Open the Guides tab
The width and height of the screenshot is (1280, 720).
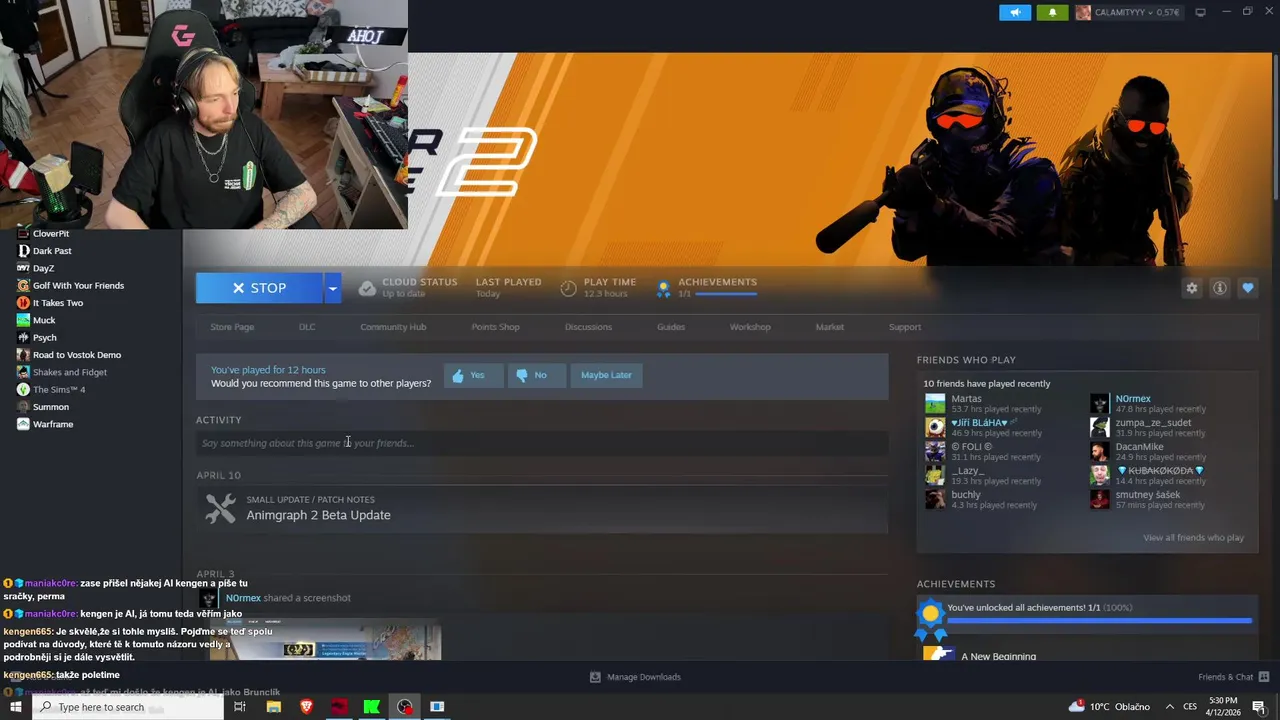(671, 327)
